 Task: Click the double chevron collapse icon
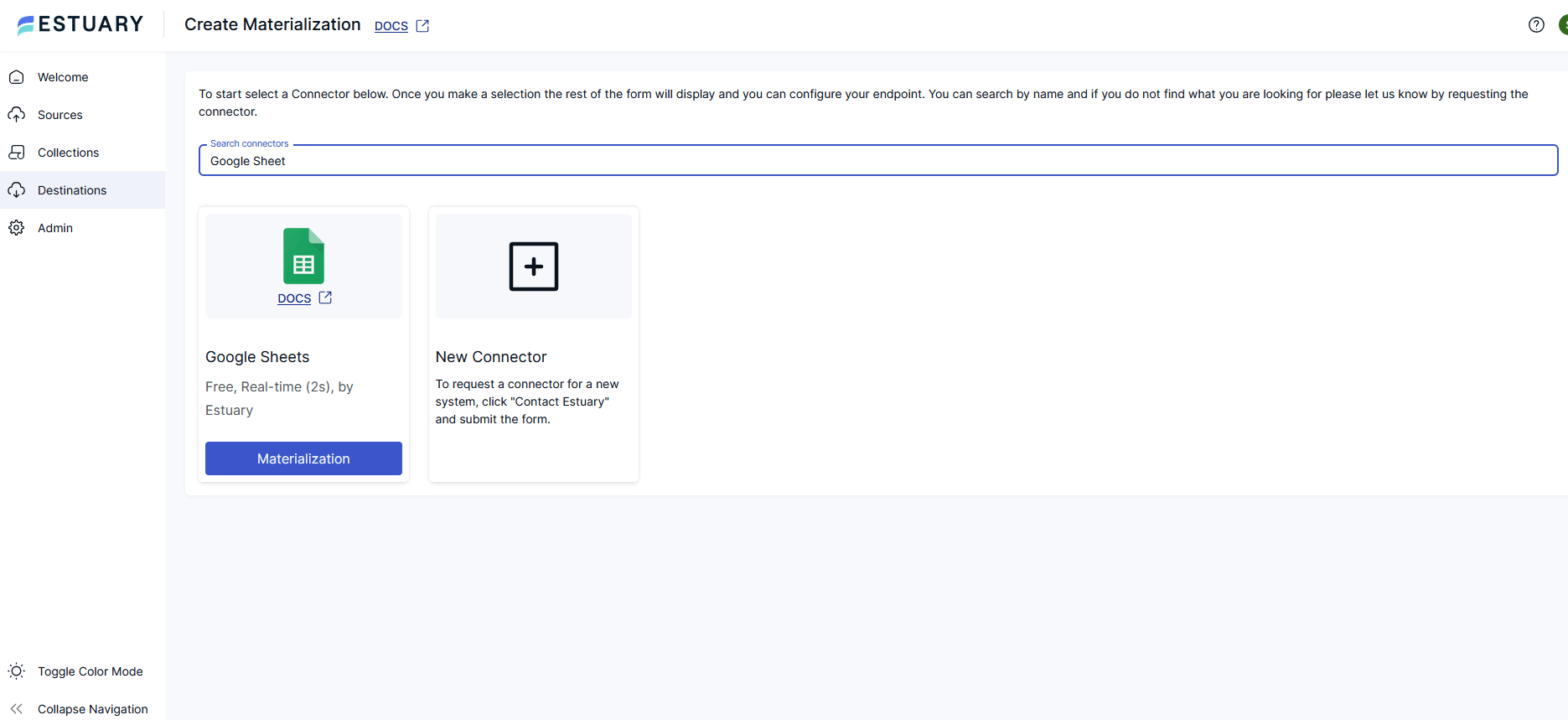coord(16,709)
